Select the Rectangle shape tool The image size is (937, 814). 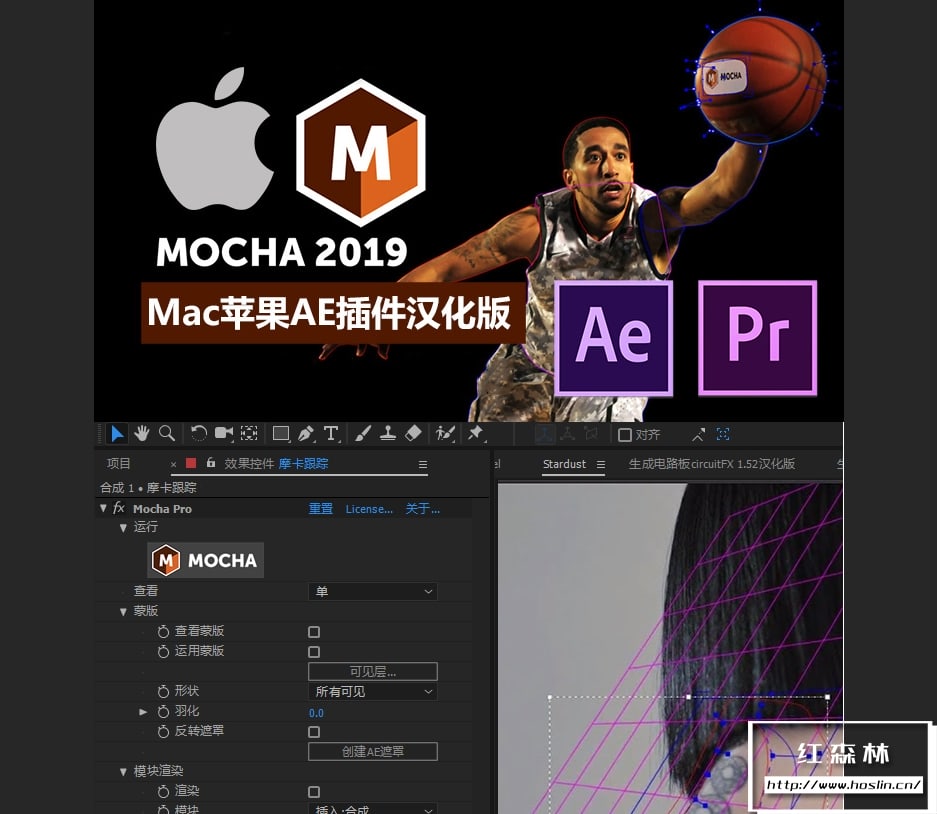[281, 433]
